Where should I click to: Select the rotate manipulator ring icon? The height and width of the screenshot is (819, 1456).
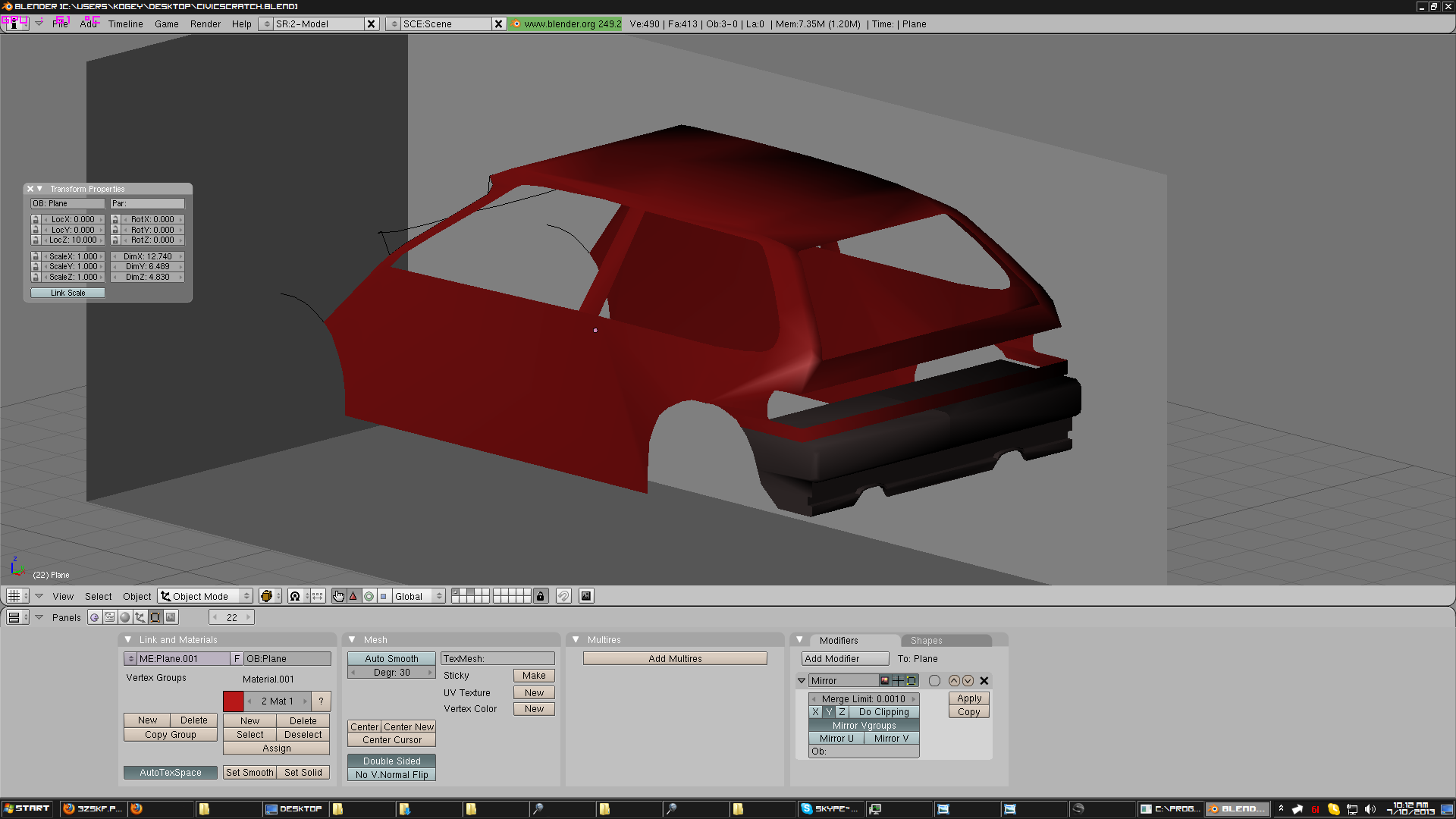coord(369,596)
